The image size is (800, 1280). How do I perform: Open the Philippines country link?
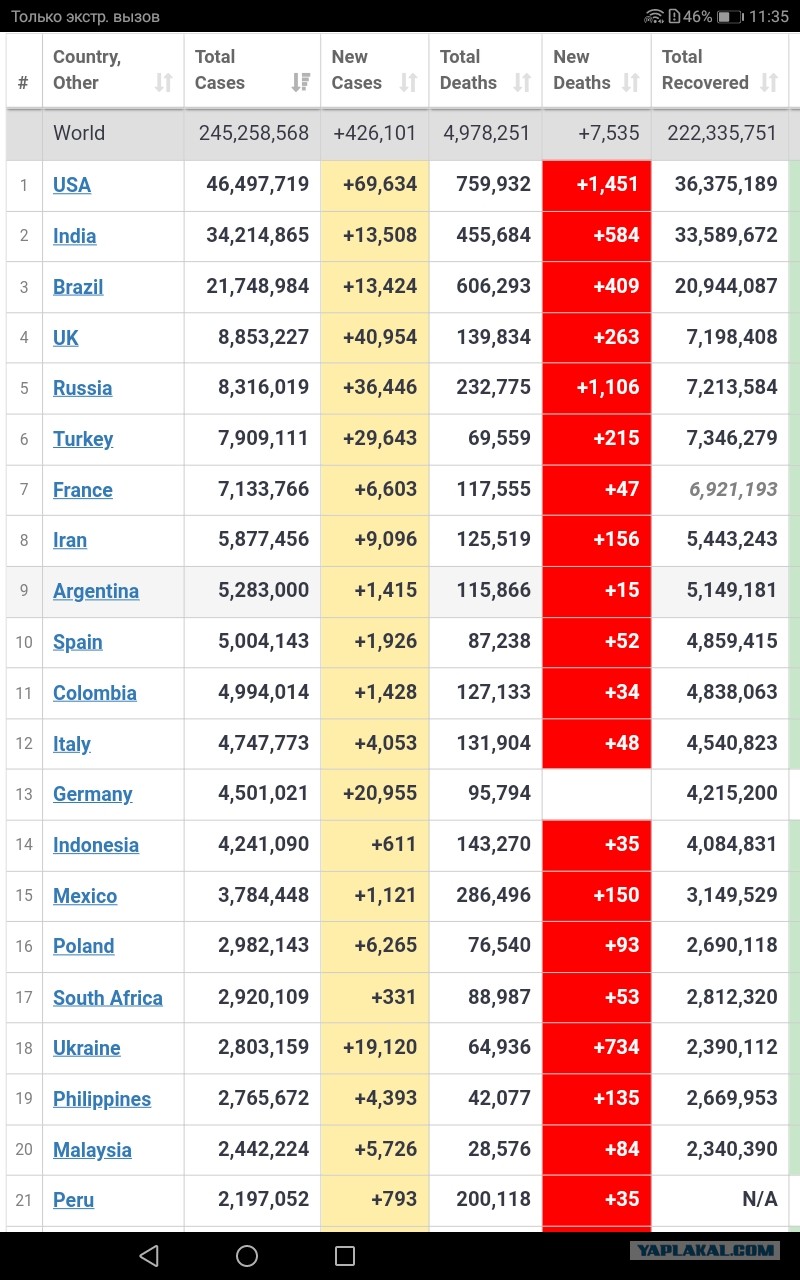pyautogui.click(x=102, y=1099)
